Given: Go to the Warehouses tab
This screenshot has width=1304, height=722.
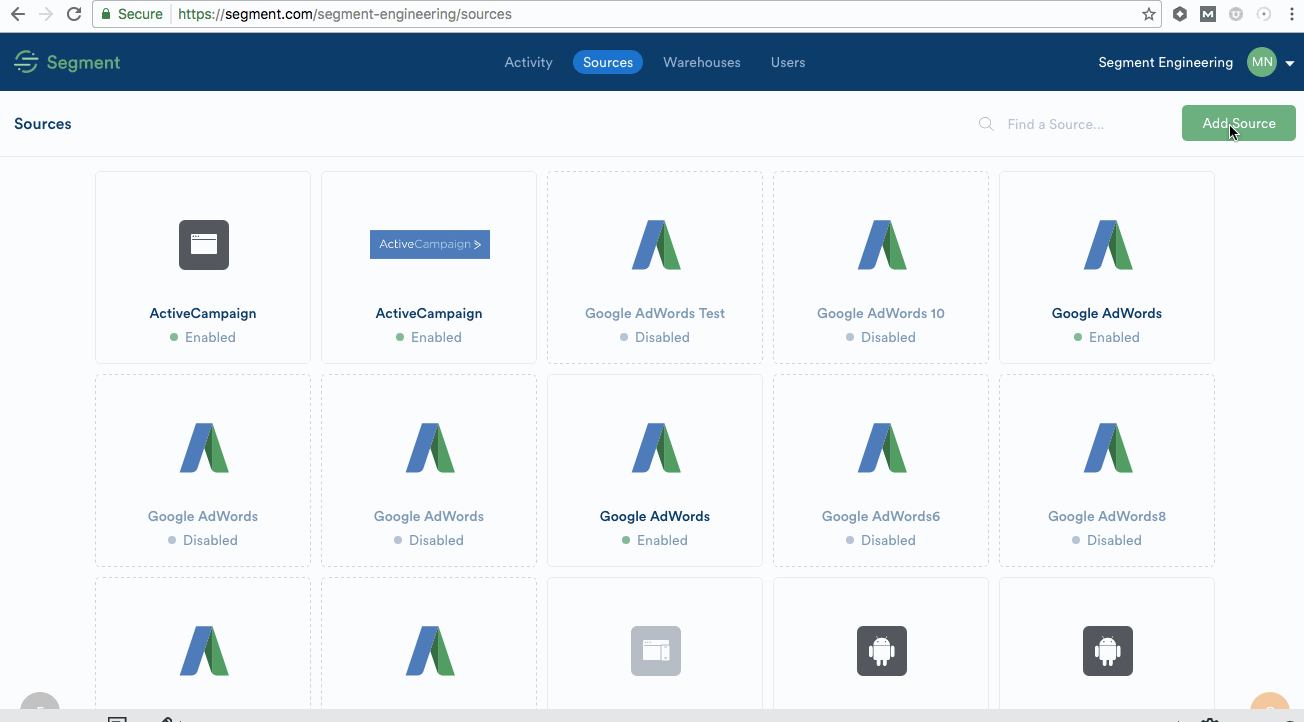Looking at the screenshot, I should (702, 62).
